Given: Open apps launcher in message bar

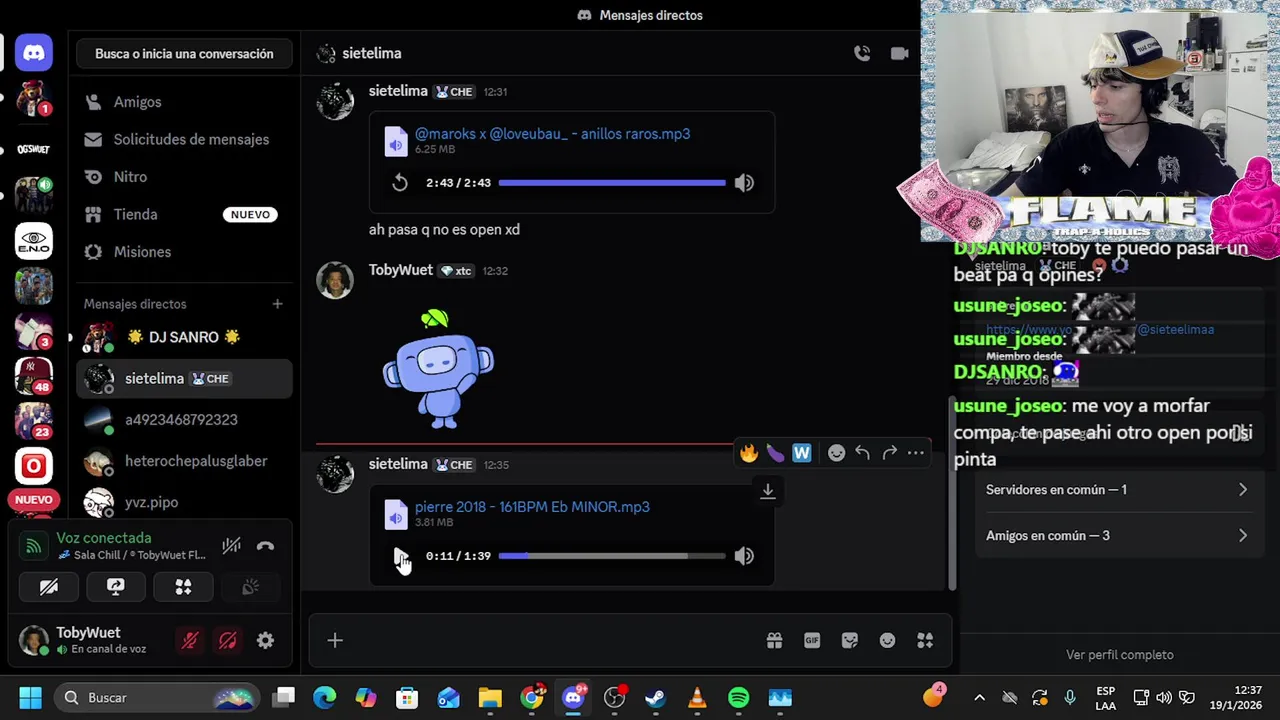Looking at the screenshot, I should click(x=925, y=641).
